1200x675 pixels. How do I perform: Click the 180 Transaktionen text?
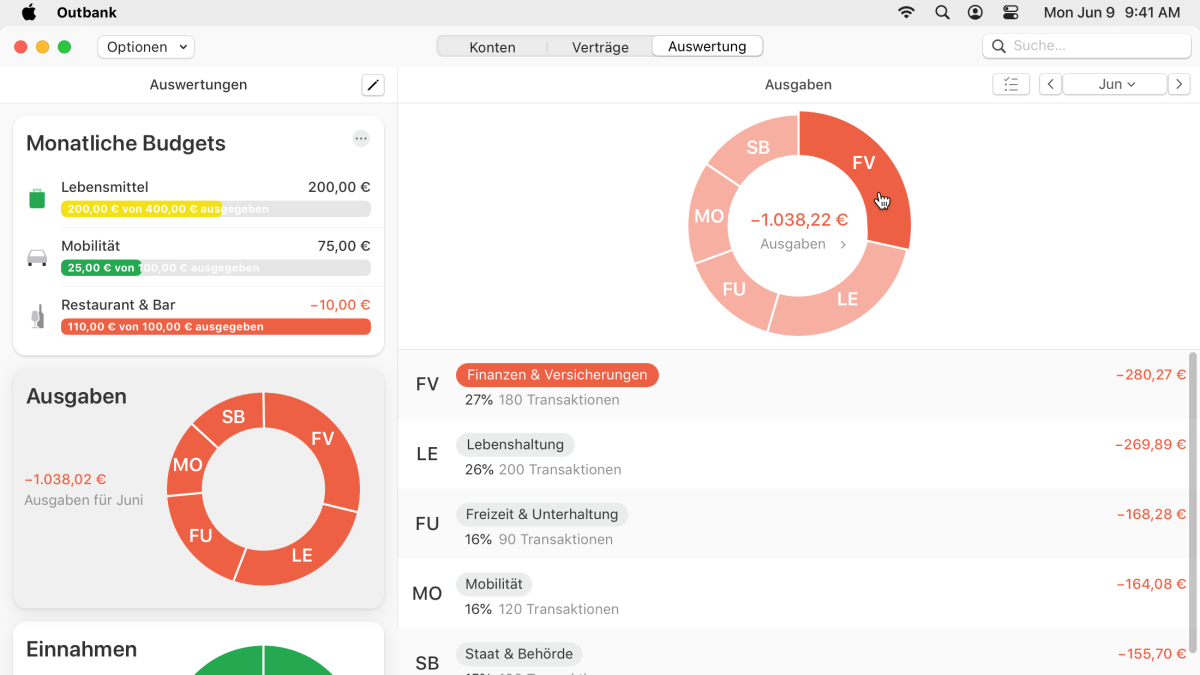point(559,400)
